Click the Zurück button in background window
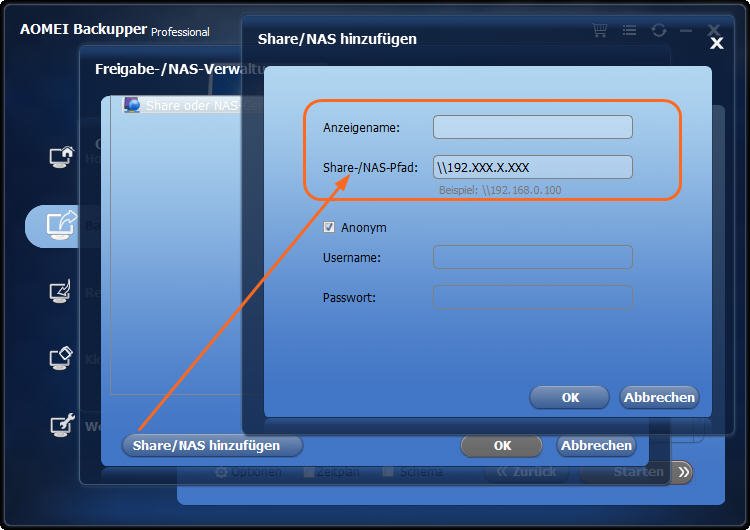750x530 pixels. point(527,472)
